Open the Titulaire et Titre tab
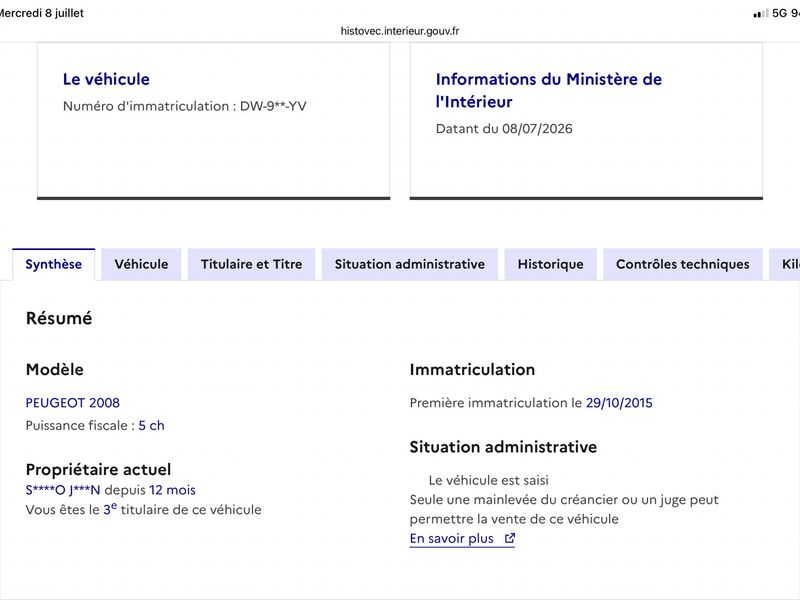The image size is (800, 600). [x=252, y=264]
